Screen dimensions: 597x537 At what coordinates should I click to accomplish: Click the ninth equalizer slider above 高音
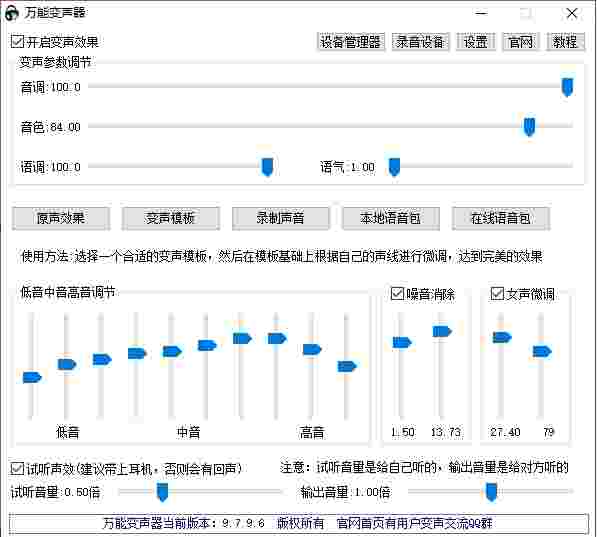click(312, 349)
